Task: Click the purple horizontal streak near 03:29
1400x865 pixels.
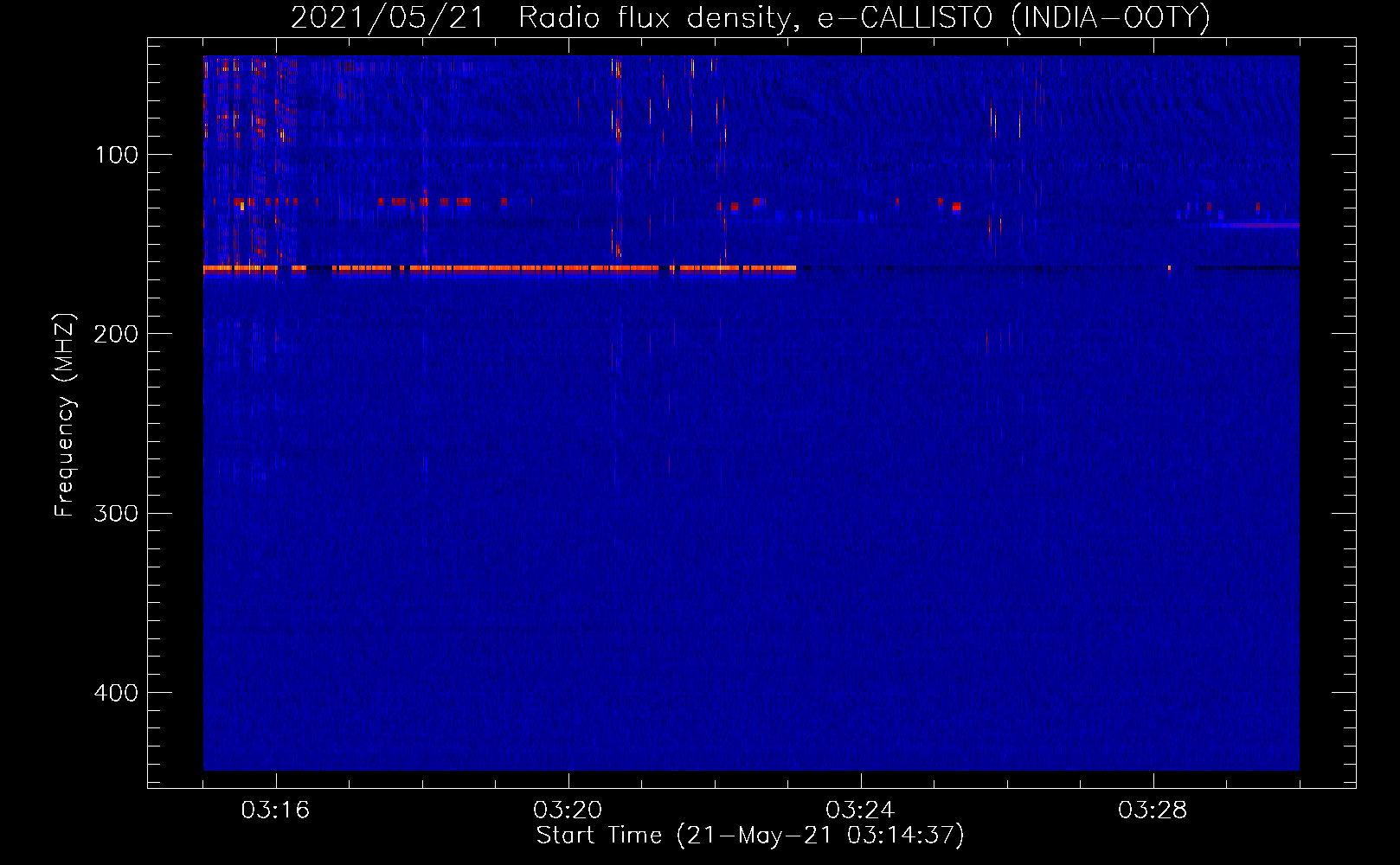Action: pos(1255,225)
